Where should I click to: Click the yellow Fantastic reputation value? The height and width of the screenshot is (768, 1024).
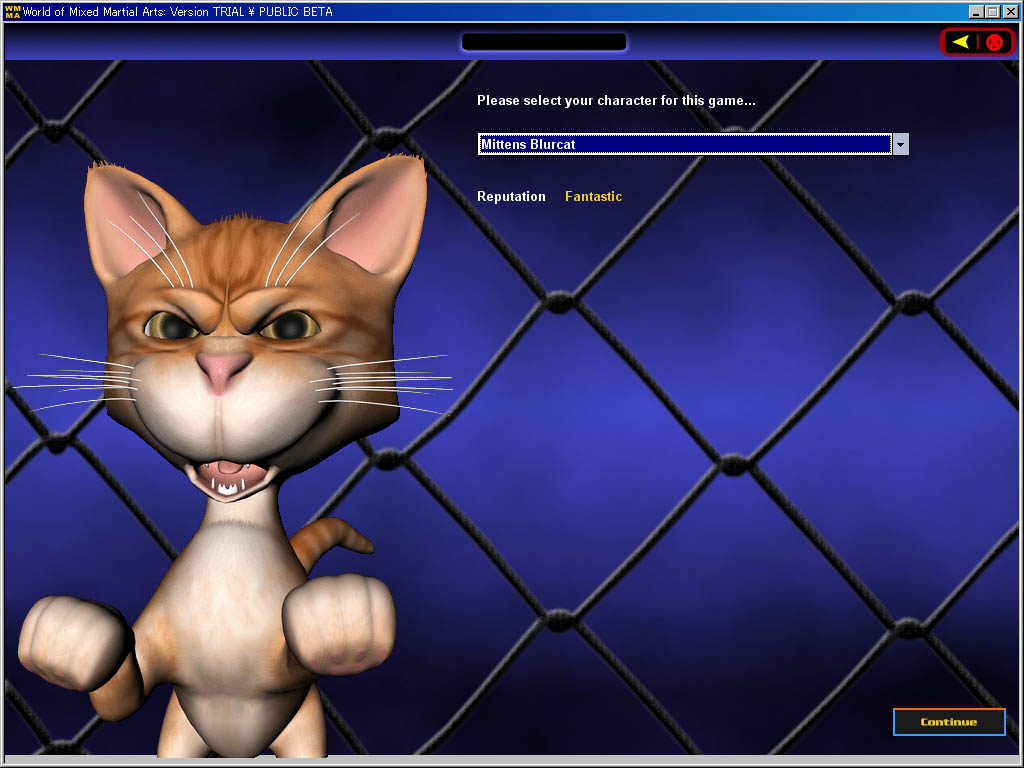[x=593, y=197]
